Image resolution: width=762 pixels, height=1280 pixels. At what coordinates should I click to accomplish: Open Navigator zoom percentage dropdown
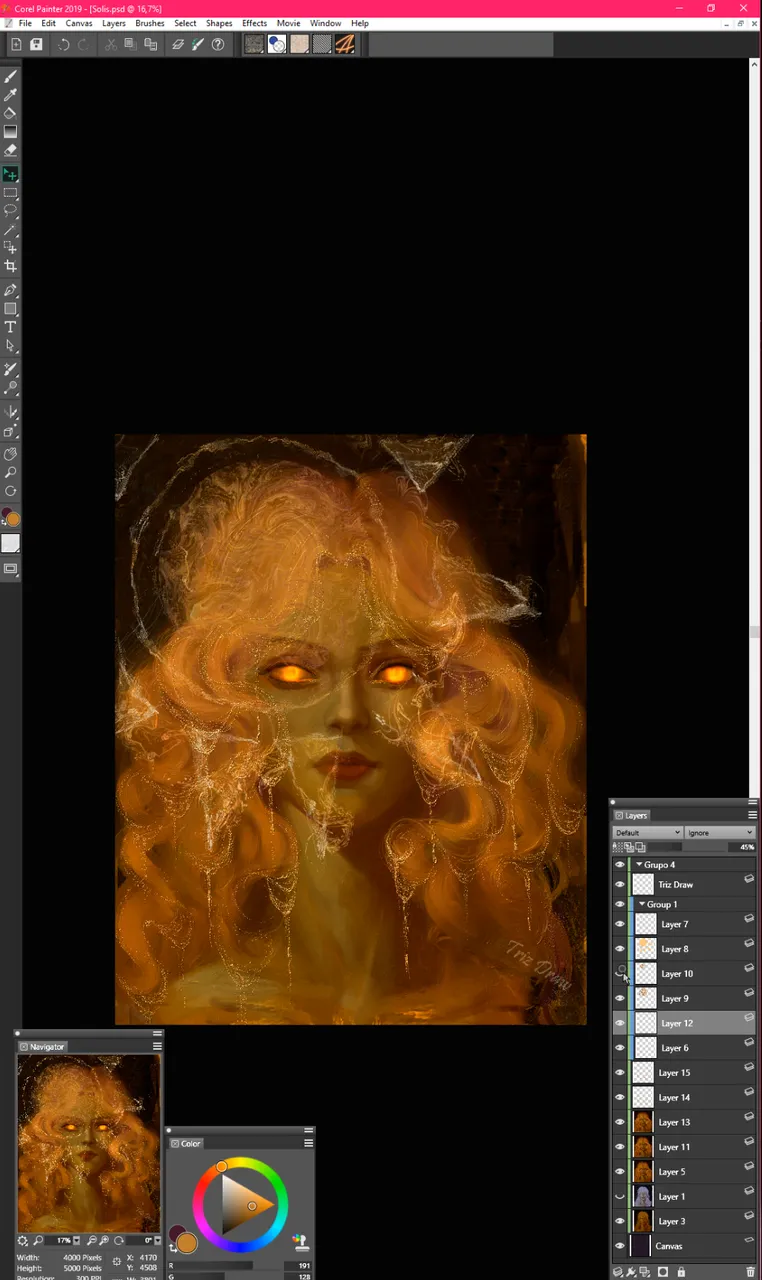[x=75, y=1241]
